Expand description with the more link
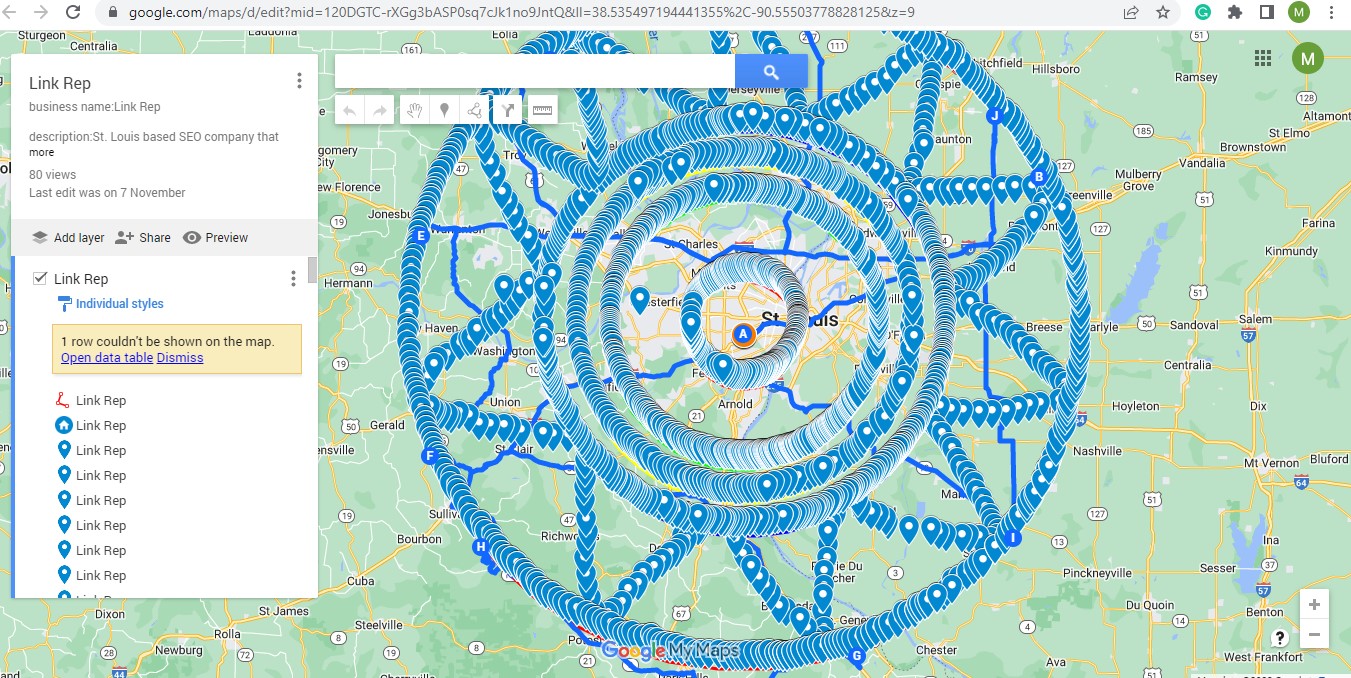Screen dimensions: 1351x678 point(41,153)
